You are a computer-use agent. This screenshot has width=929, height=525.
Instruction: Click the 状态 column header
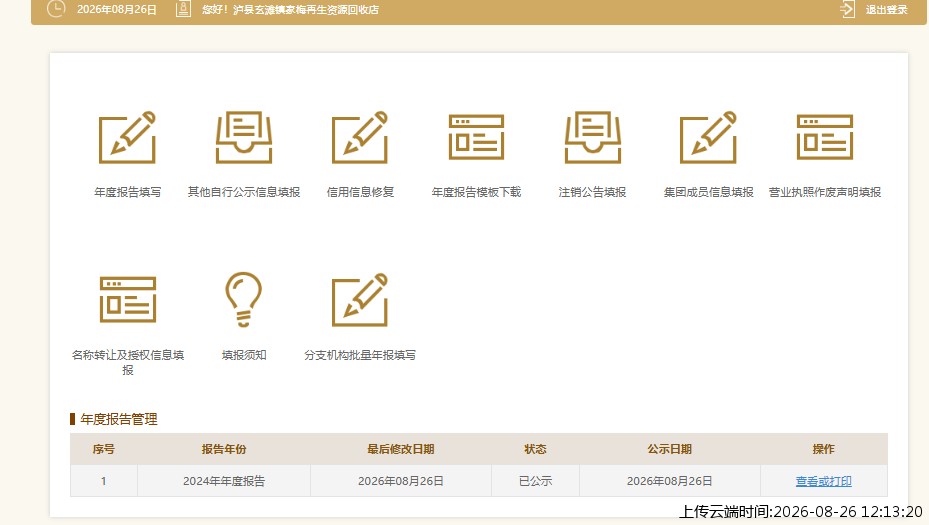click(536, 449)
